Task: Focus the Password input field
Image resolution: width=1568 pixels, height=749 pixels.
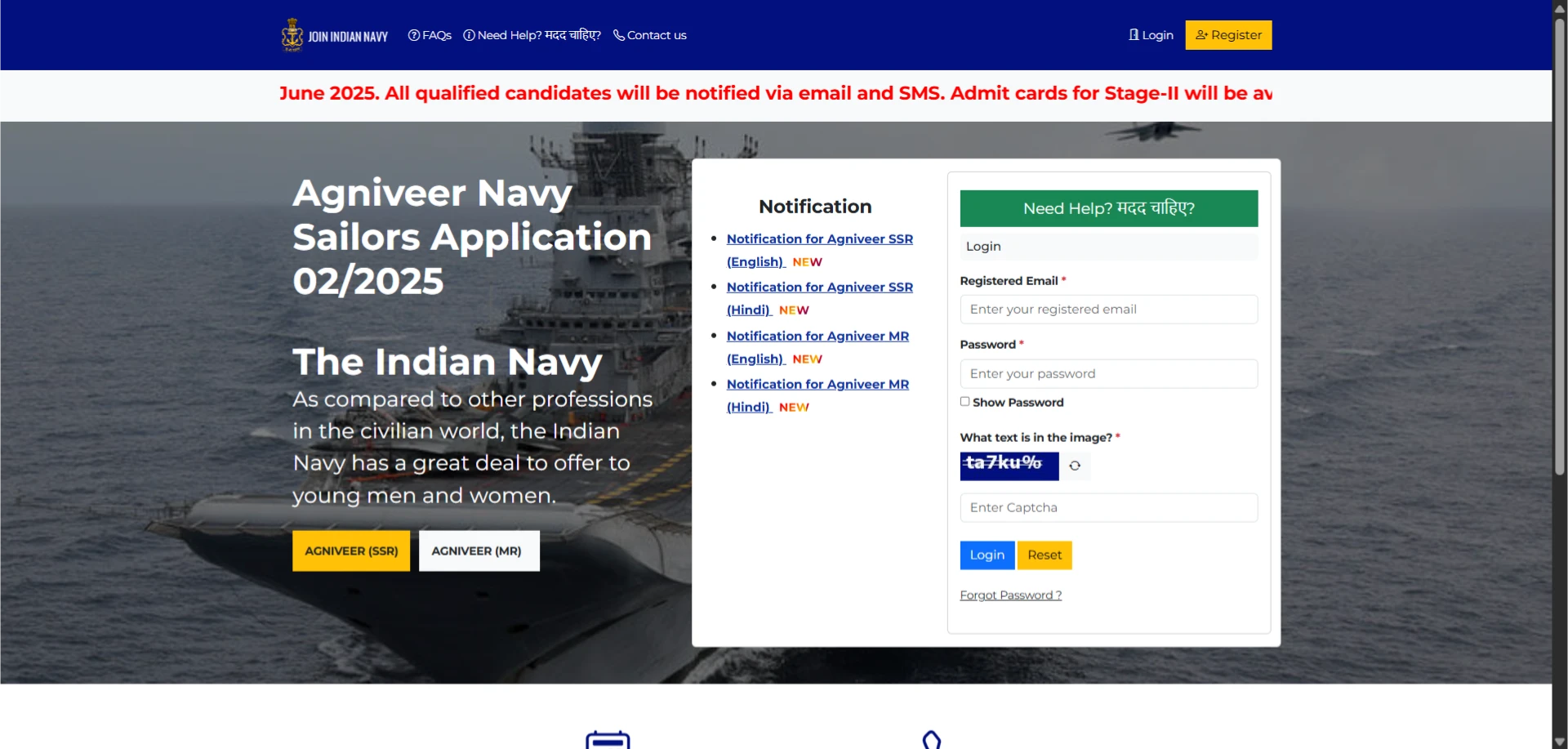Action: point(1108,374)
